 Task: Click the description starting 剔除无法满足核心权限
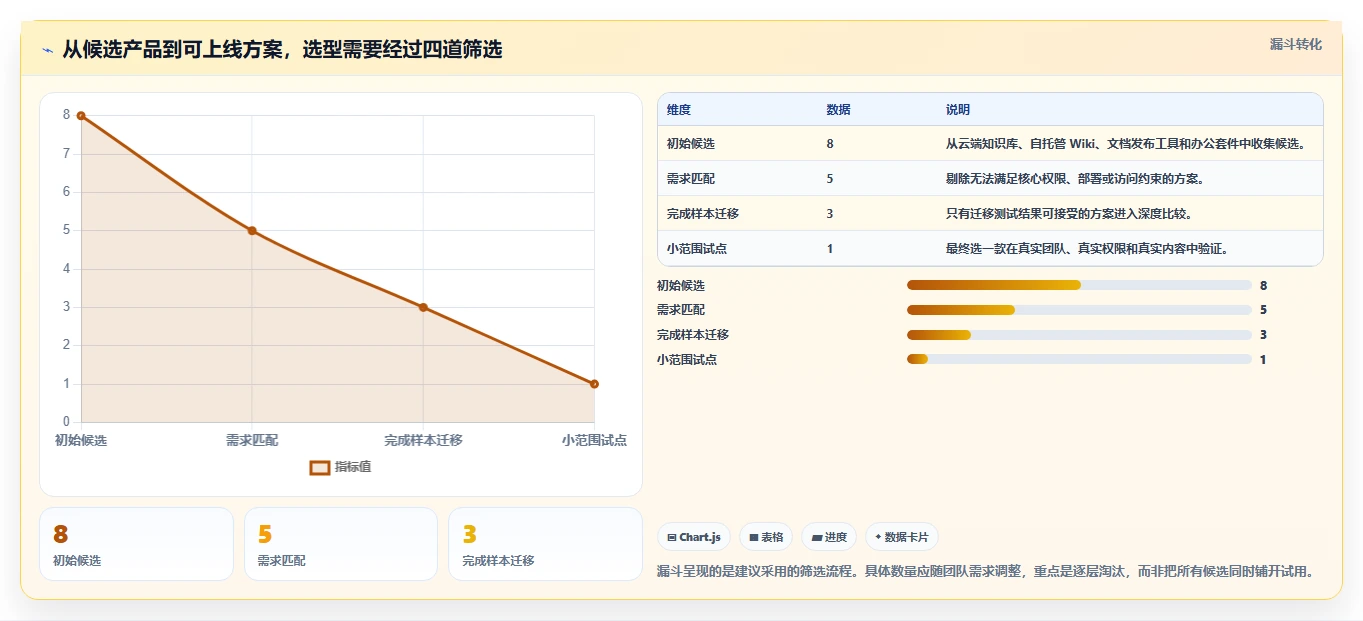click(x=1075, y=179)
